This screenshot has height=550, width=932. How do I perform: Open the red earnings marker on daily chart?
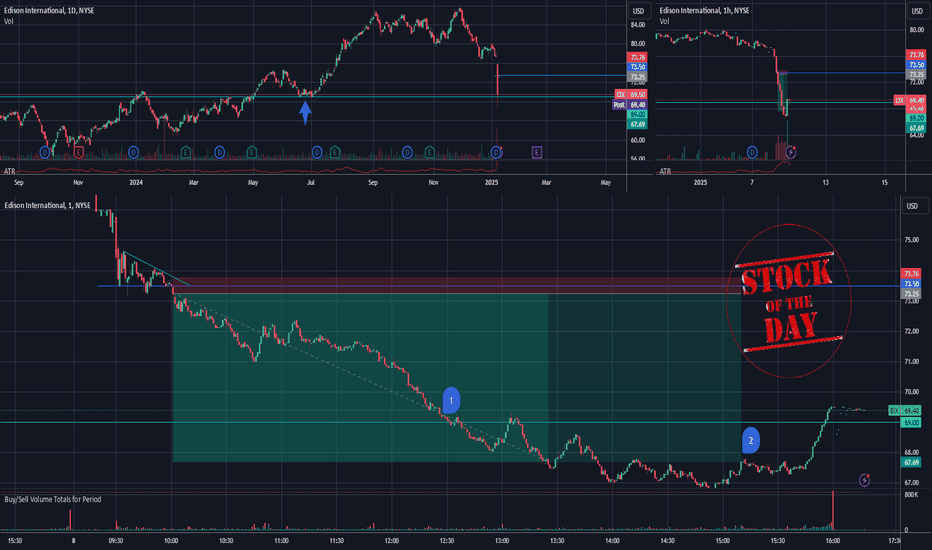pyautogui.click(x=78, y=153)
